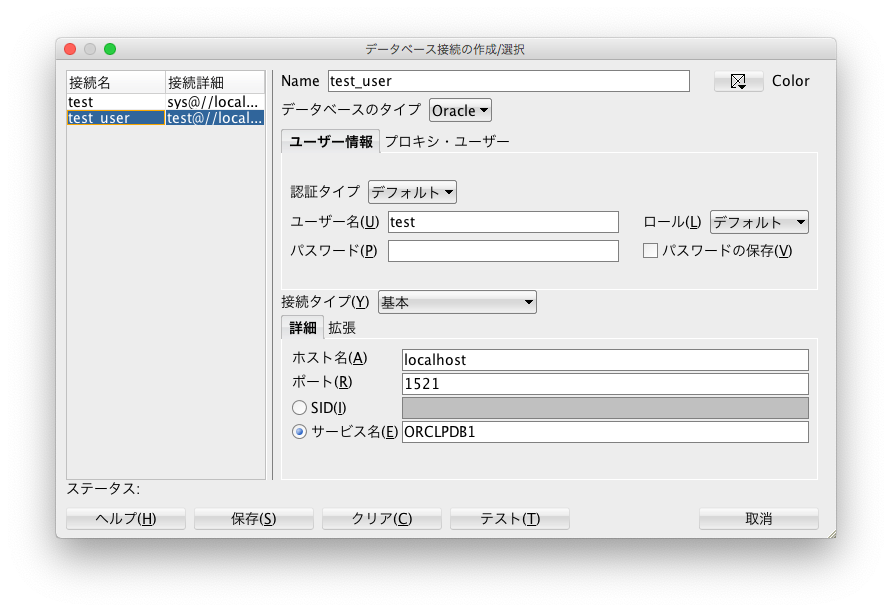Click the 接続名 column header
The width and height of the screenshot is (892, 612).
point(116,82)
